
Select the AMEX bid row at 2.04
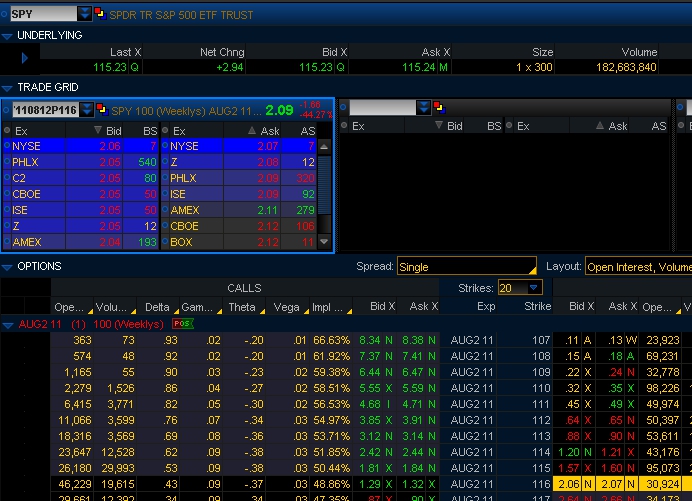click(x=81, y=242)
